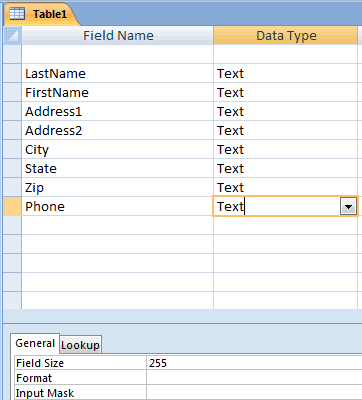
Task: Select the General properties tab
Action: pyautogui.click(x=35, y=343)
